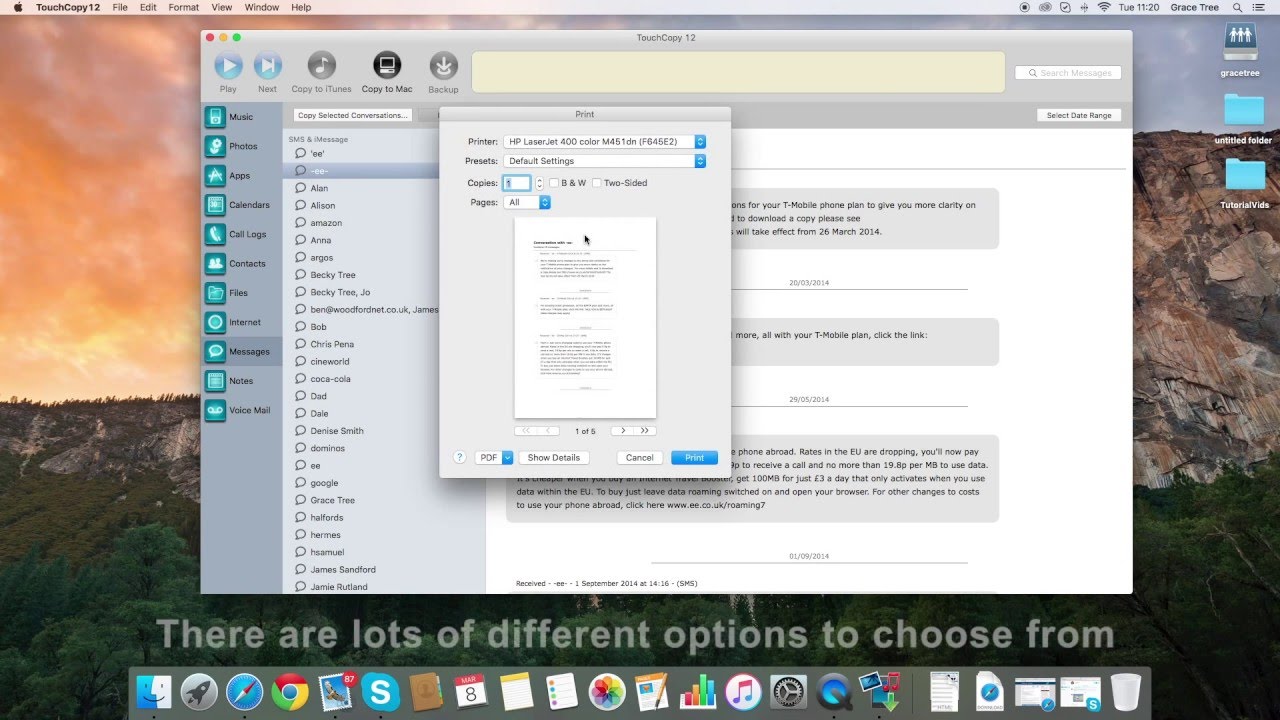The height and width of the screenshot is (720, 1280).
Task: Open the Help menu
Action: 301,7
